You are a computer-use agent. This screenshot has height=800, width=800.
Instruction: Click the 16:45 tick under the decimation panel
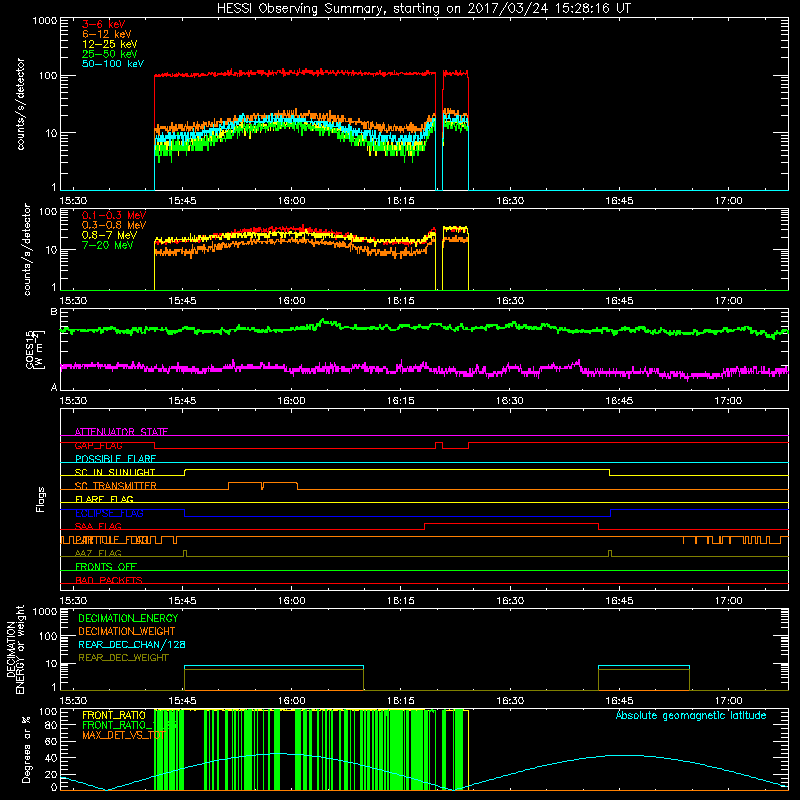click(619, 701)
